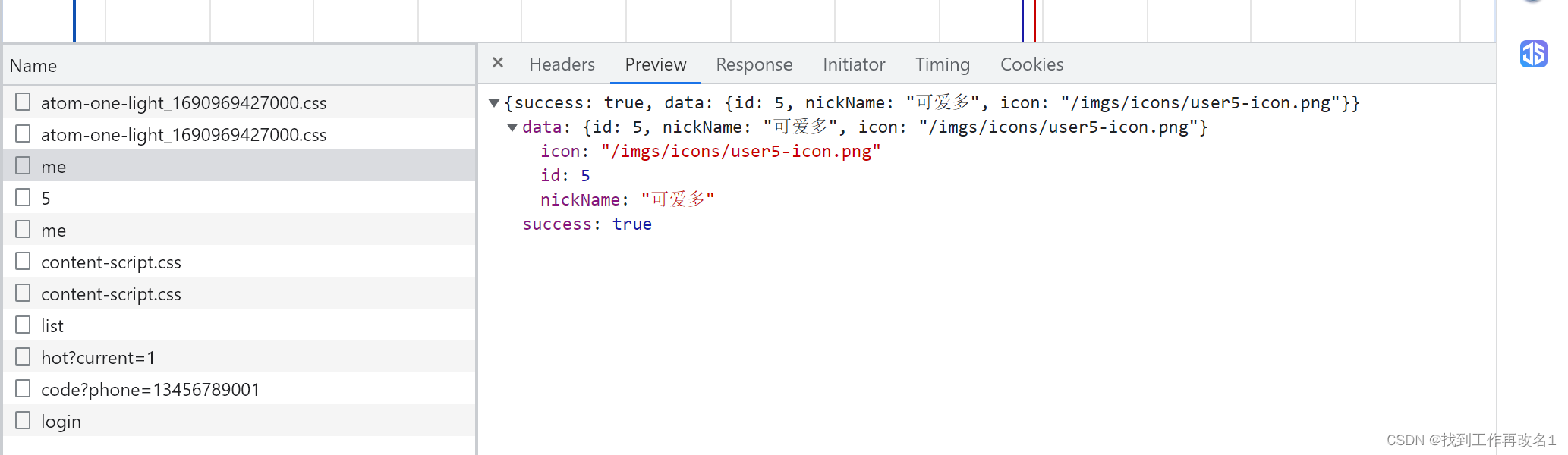Select the first content-script.css request
The image size is (1568, 455).
[x=240, y=261]
